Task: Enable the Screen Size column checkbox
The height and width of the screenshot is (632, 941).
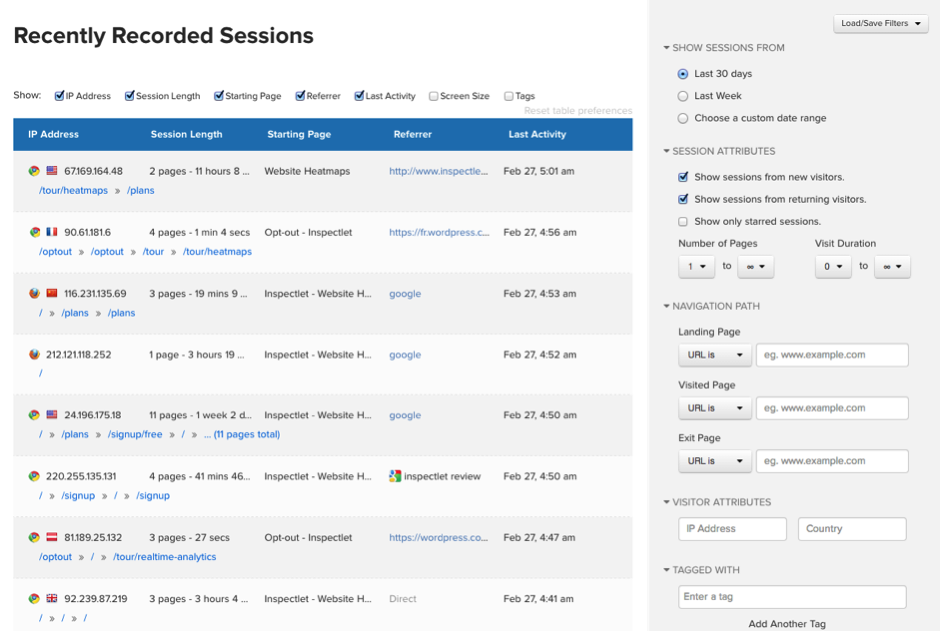Action: pos(433,97)
